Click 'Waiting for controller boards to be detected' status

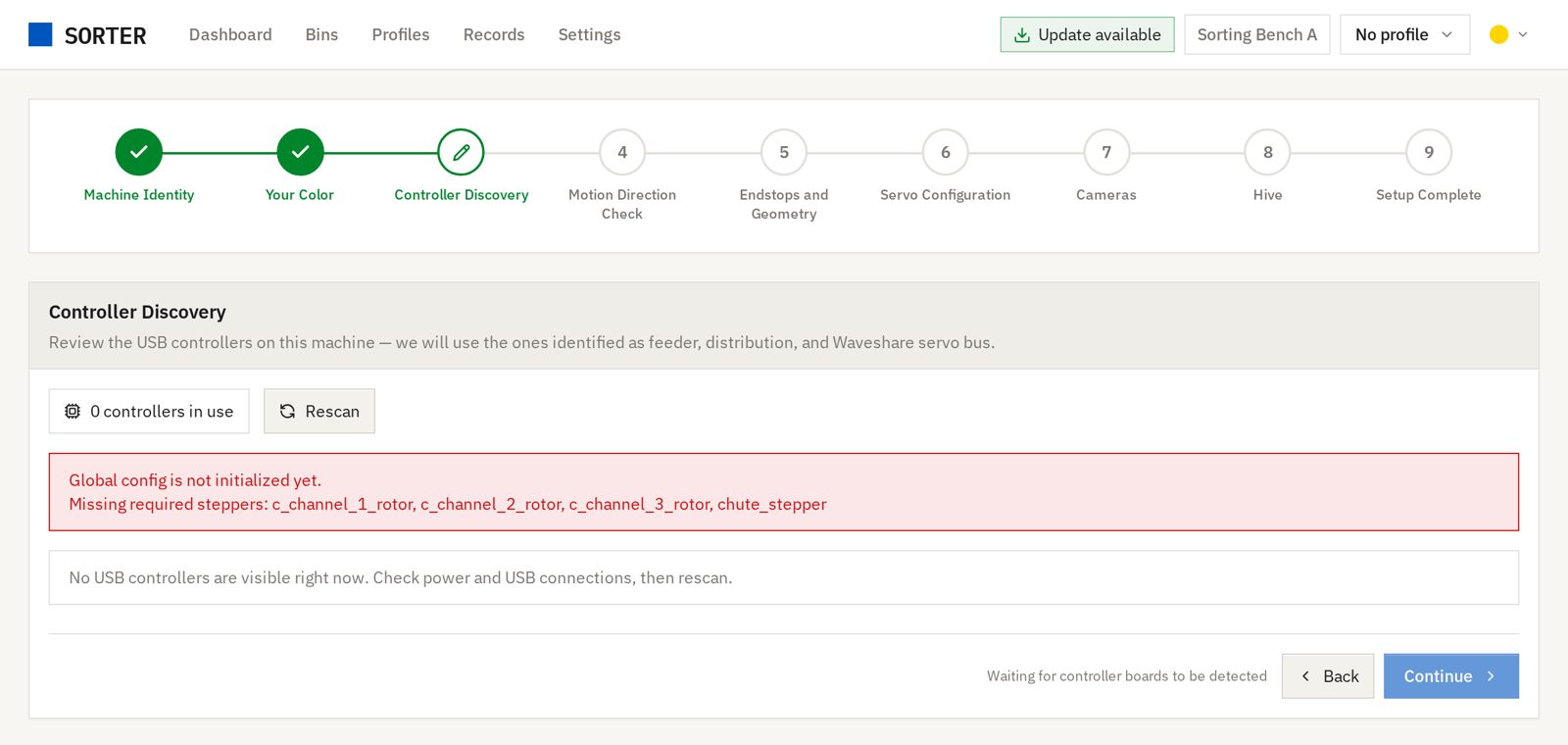coord(1127,676)
